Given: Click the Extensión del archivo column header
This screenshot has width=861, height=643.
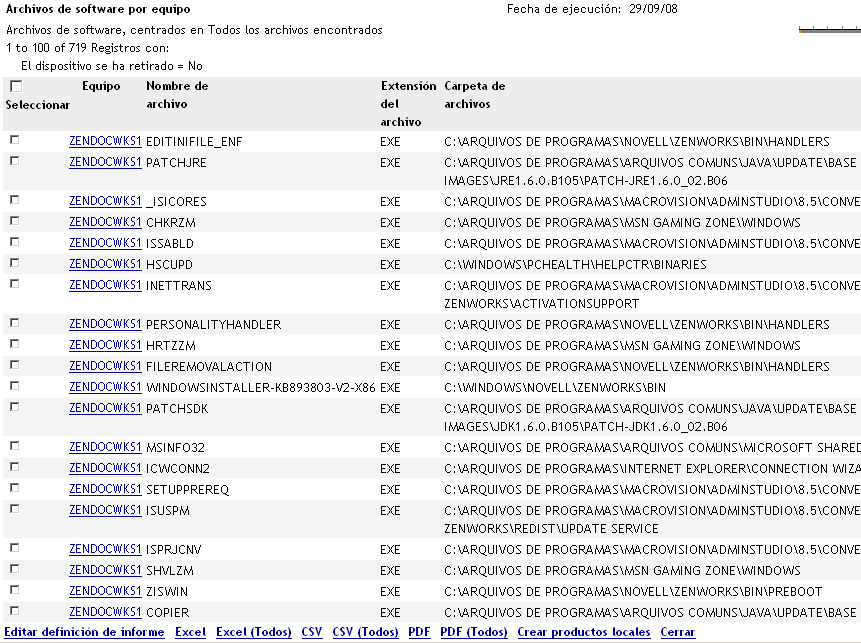Looking at the screenshot, I should [x=408, y=104].
